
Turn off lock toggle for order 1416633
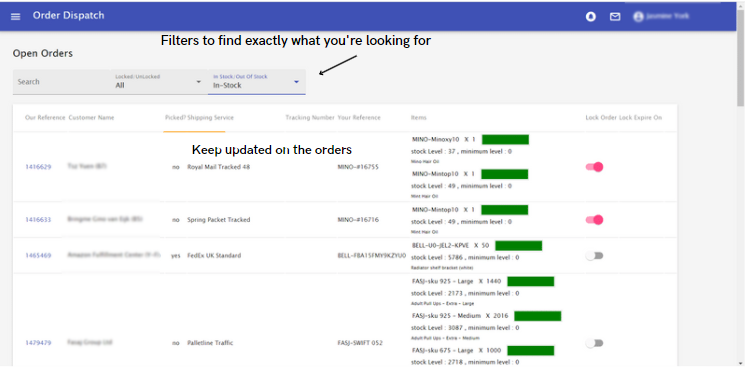(x=595, y=220)
